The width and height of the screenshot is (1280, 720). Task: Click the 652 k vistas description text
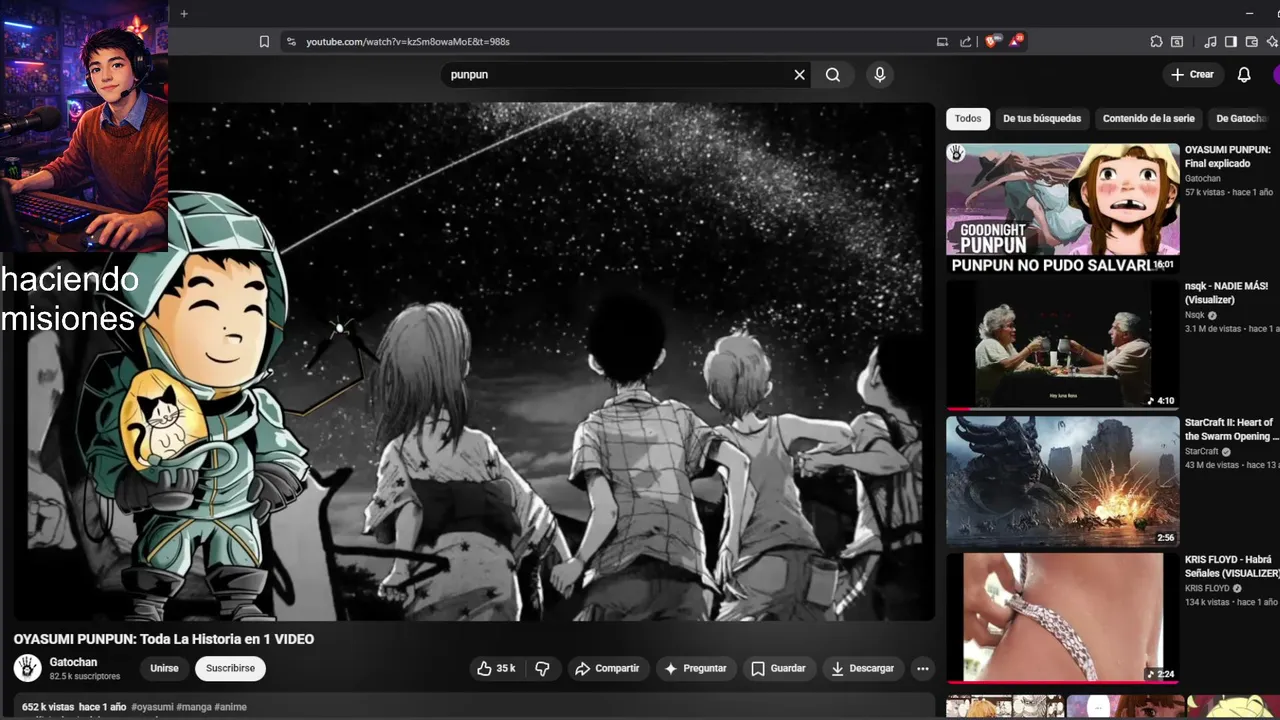(x=48, y=707)
